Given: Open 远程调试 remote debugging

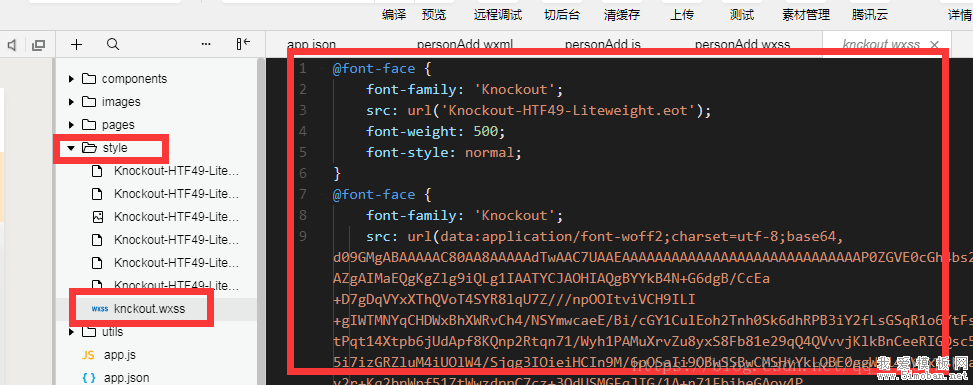Looking at the screenshot, I should coord(498,15).
